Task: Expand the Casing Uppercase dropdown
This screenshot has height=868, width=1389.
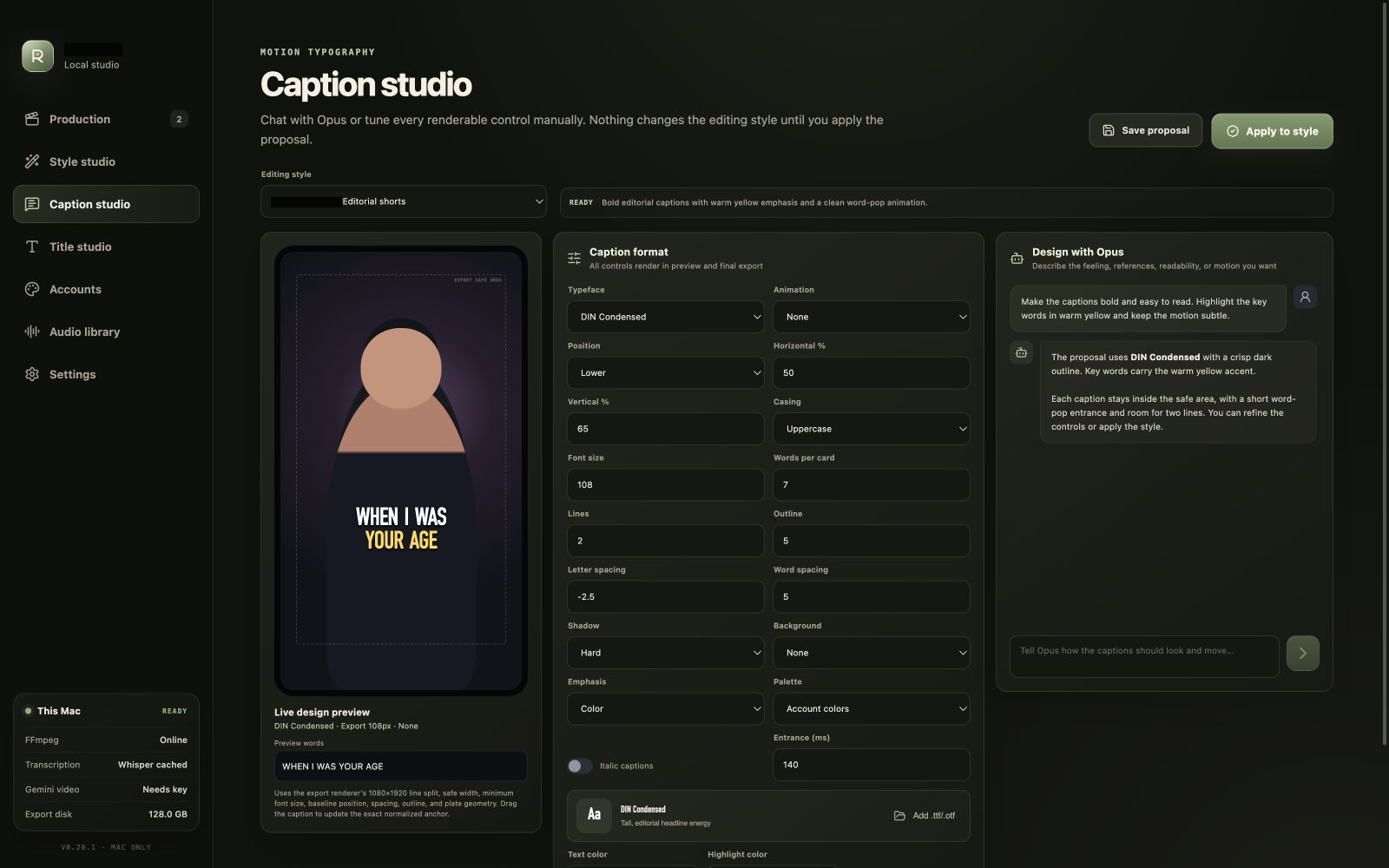Action: pos(872,429)
